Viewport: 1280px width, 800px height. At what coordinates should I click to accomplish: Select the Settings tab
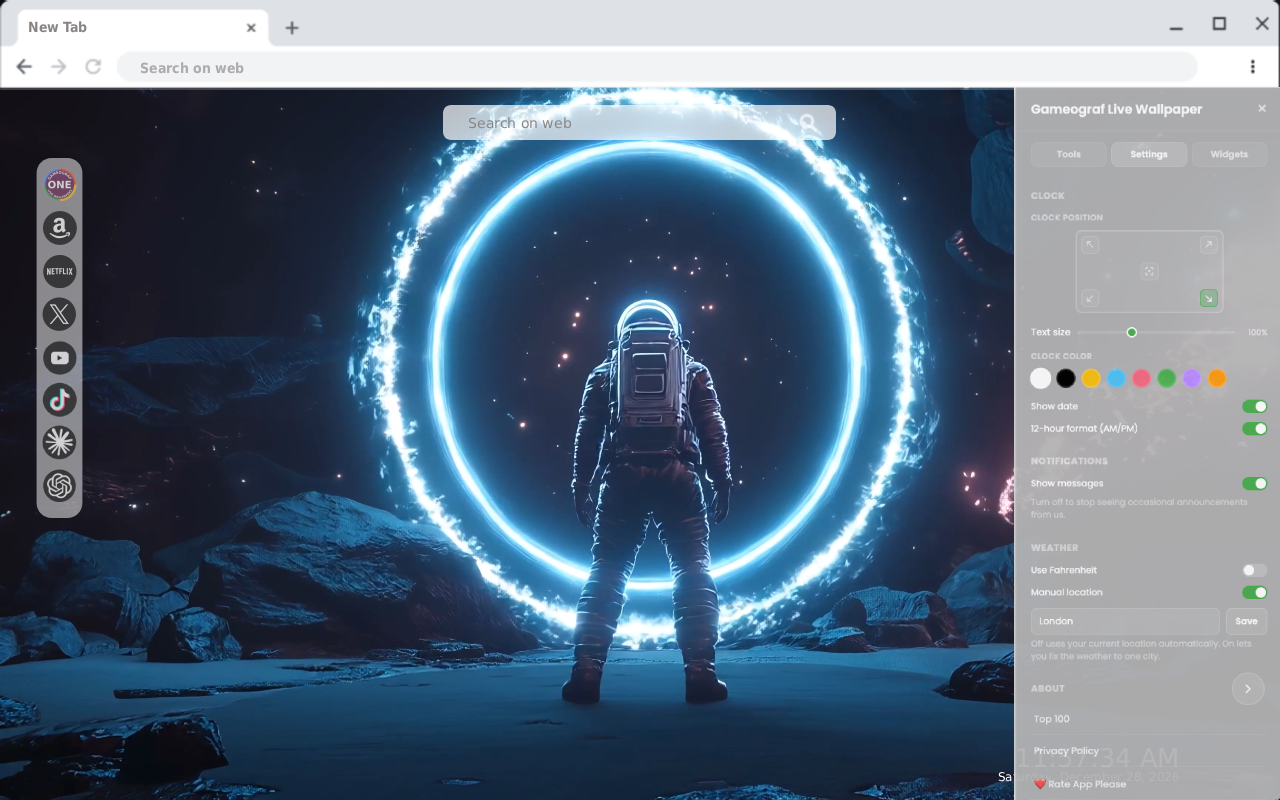(1149, 154)
